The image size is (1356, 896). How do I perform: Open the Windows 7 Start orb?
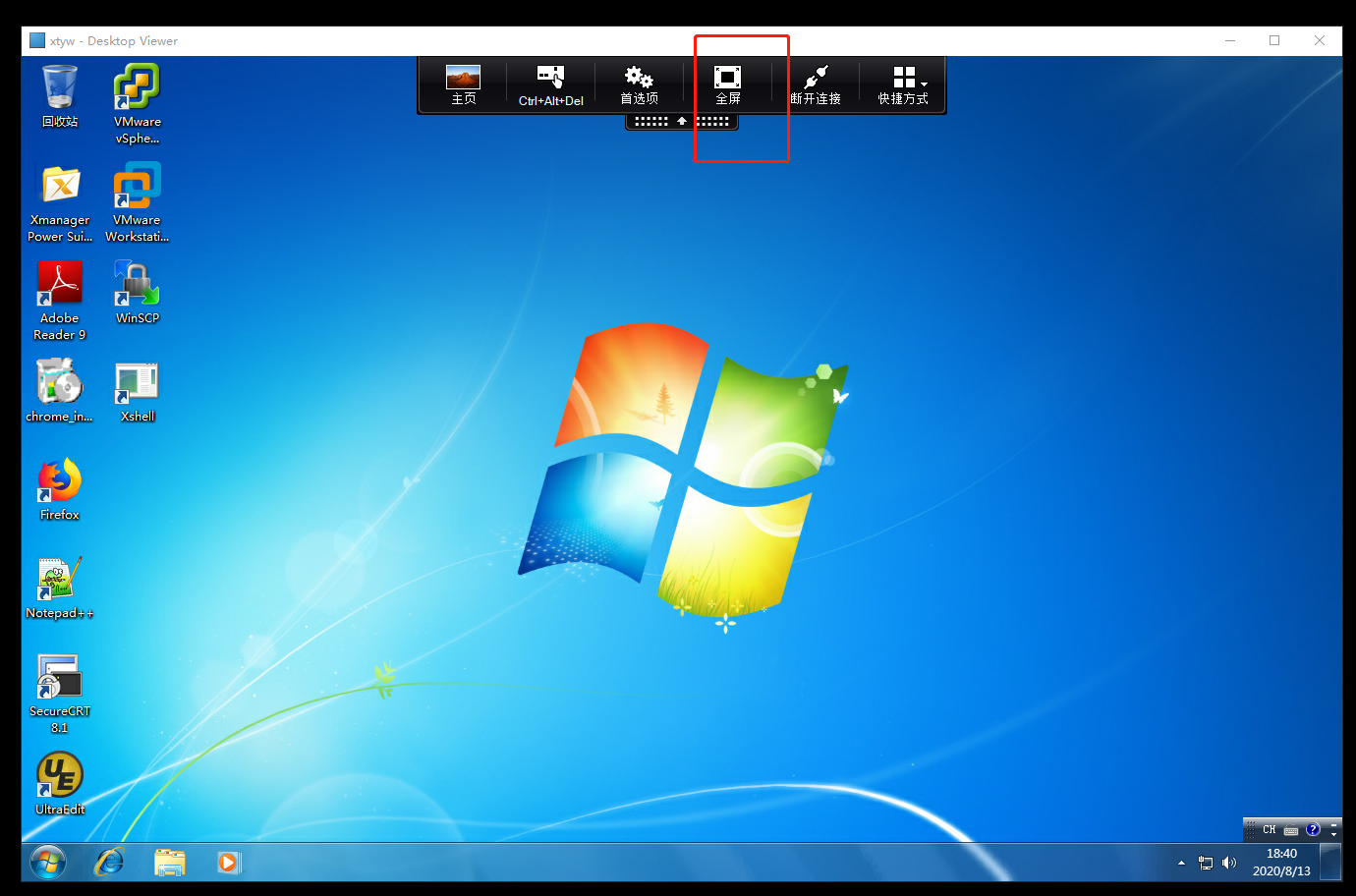(48, 863)
